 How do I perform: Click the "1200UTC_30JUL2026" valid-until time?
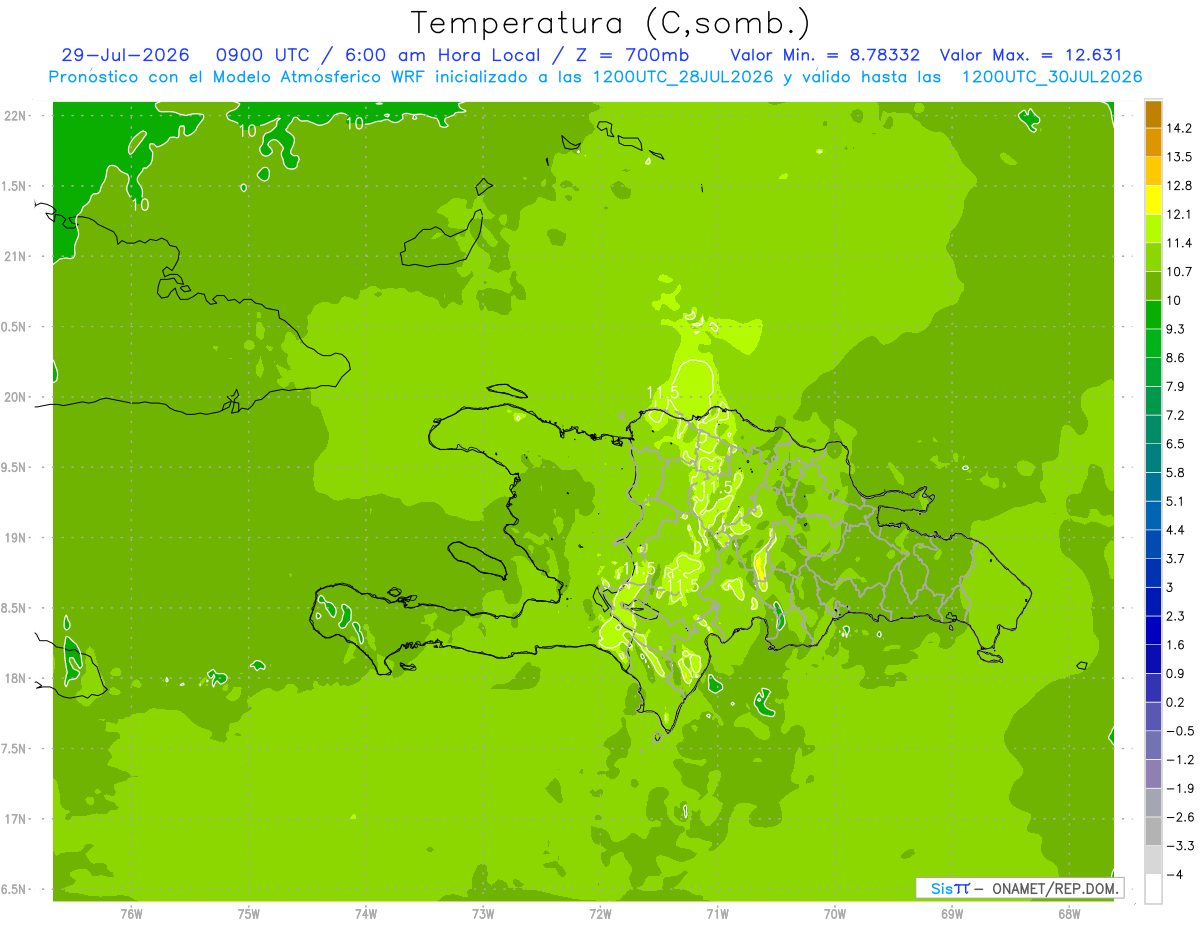click(1052, 77)
